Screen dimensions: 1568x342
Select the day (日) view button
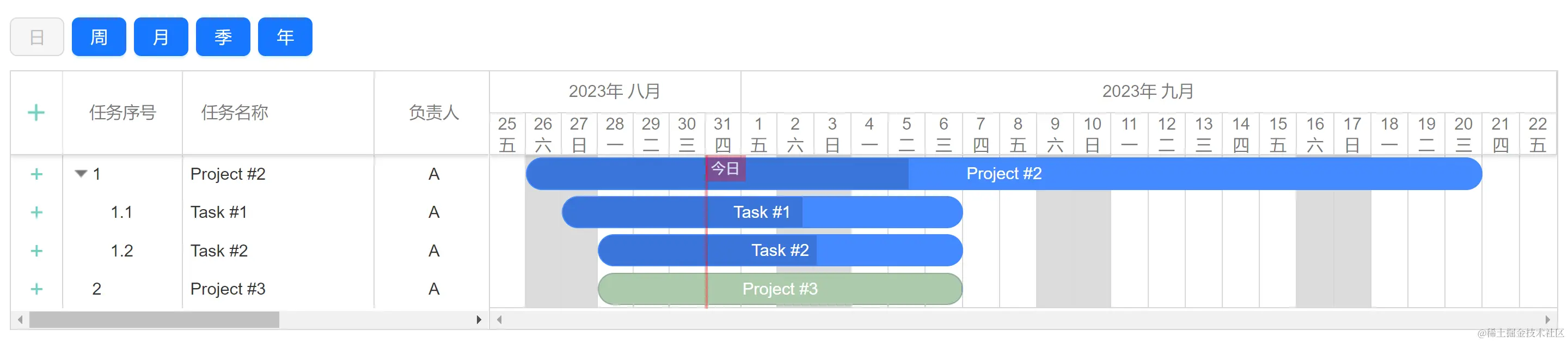pyautogui.click(x=37, y=37)
